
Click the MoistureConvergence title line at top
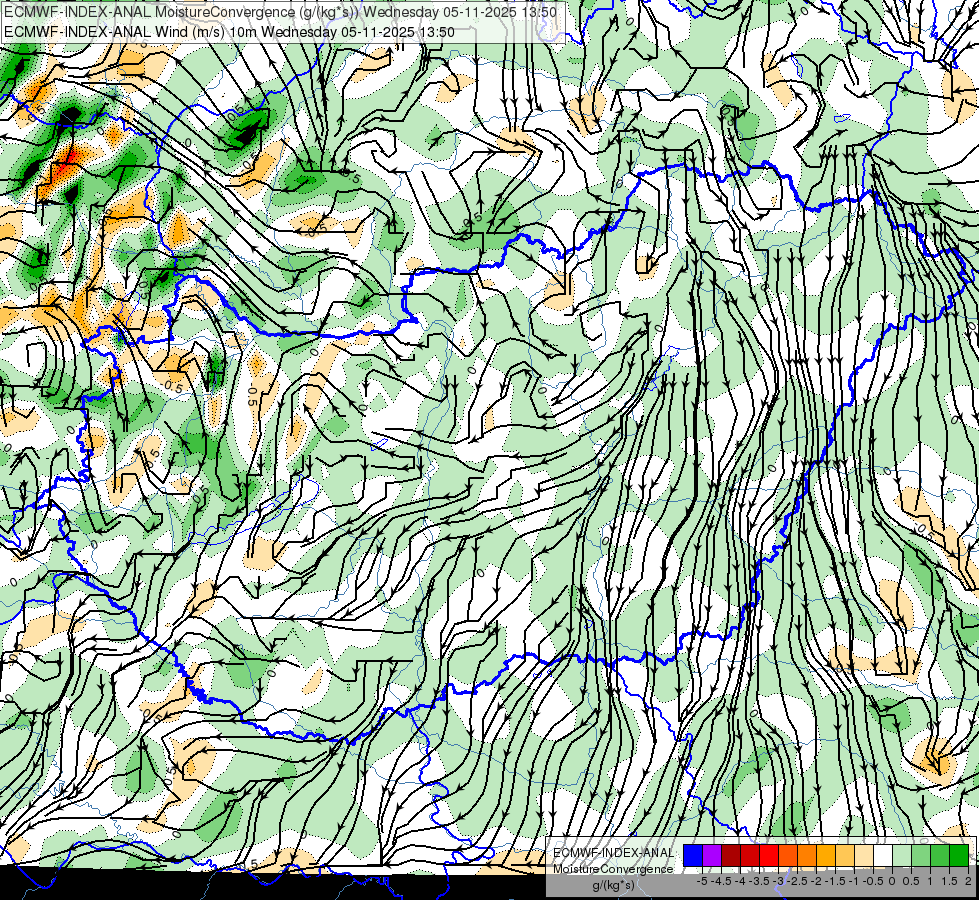[x=280, y=11]
